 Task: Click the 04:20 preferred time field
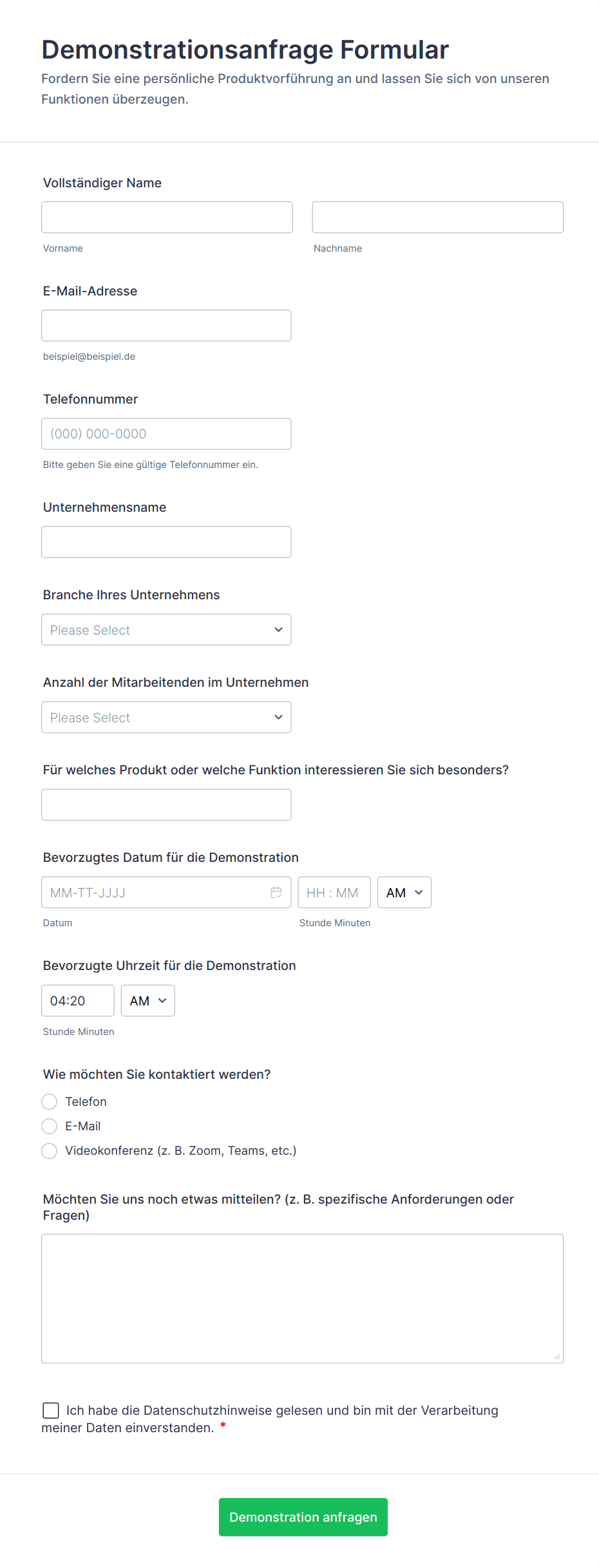[77, 1000]
